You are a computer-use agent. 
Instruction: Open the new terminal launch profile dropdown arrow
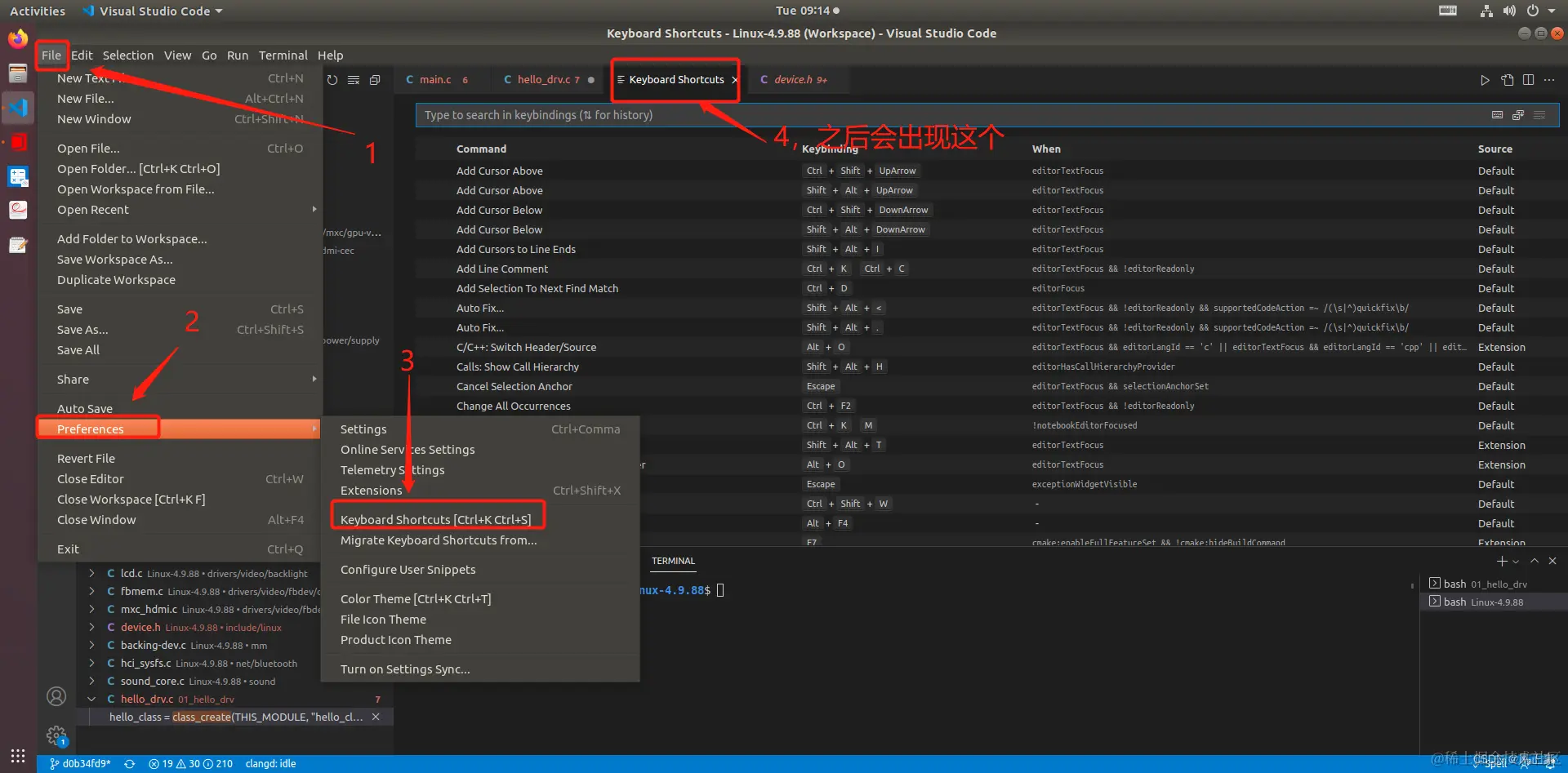[x=1516, y=562]
